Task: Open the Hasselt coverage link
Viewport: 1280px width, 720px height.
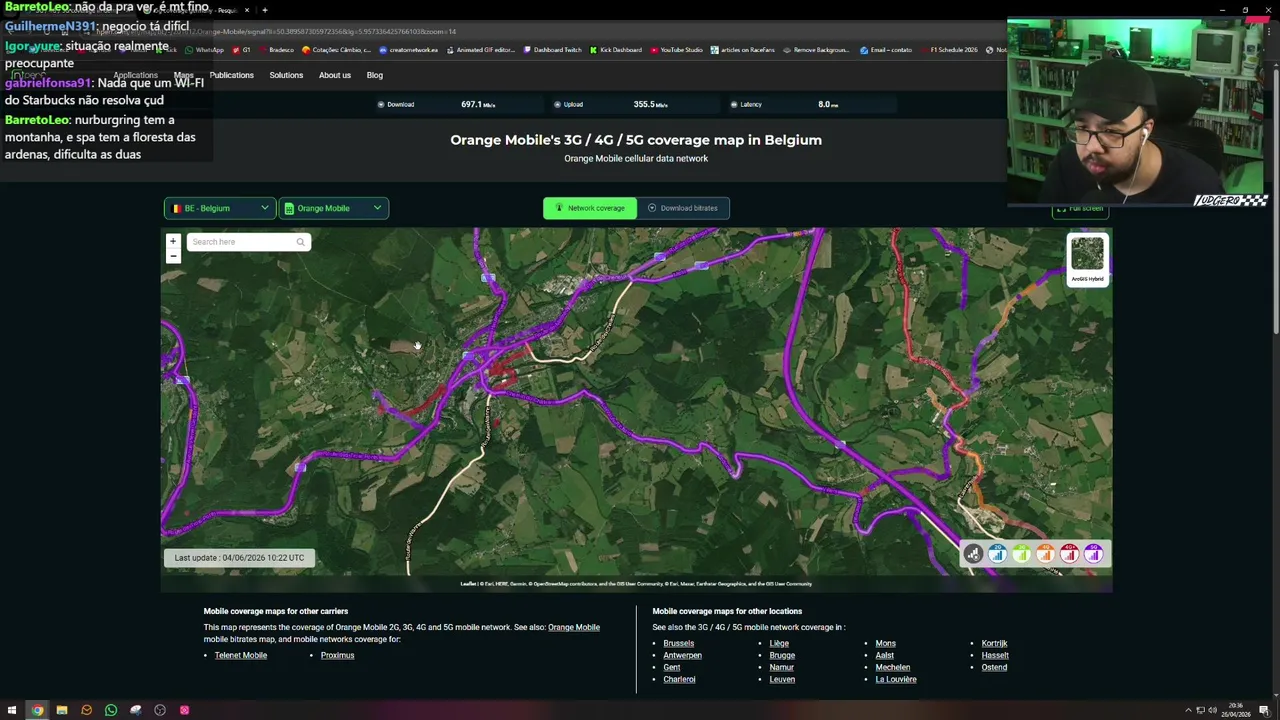Action: pos(994,655)
